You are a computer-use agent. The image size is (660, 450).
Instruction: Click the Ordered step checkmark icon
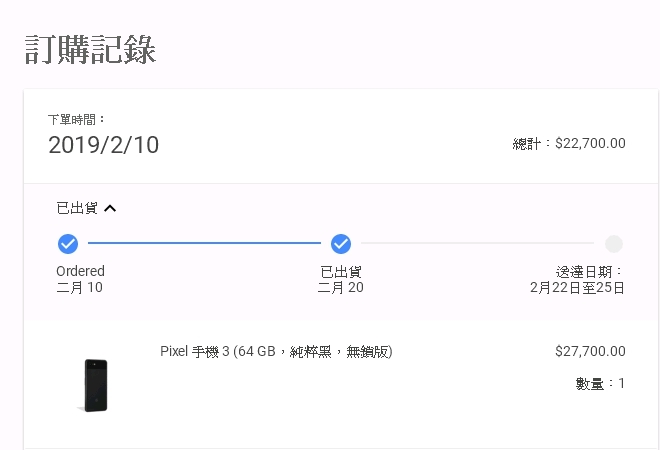pyautogui.click(x=68, y=244)
